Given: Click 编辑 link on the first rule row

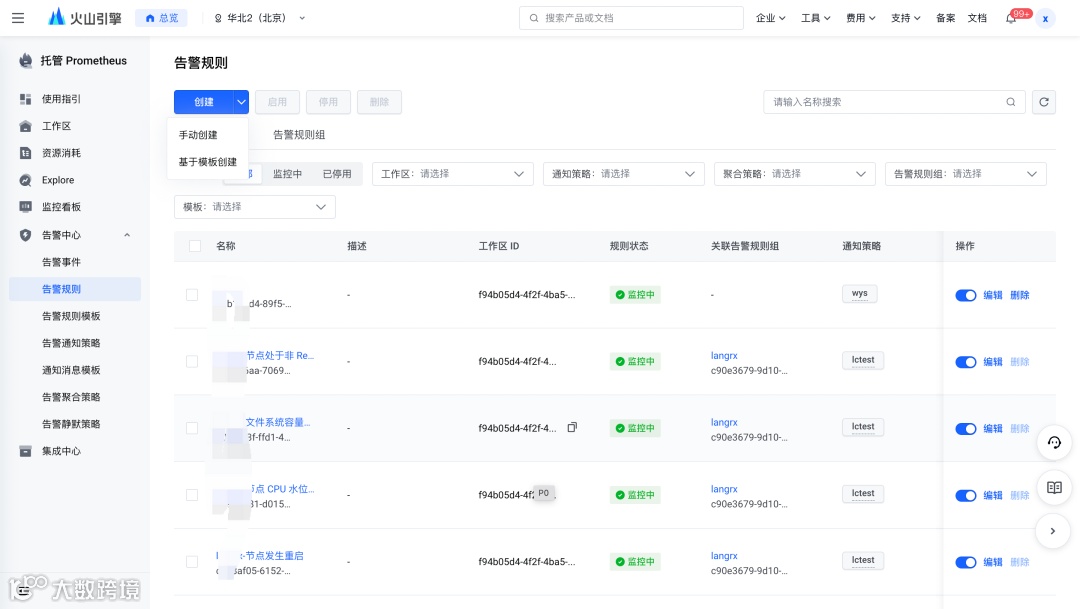Looking at the screenshot, I should pos(993,295).
